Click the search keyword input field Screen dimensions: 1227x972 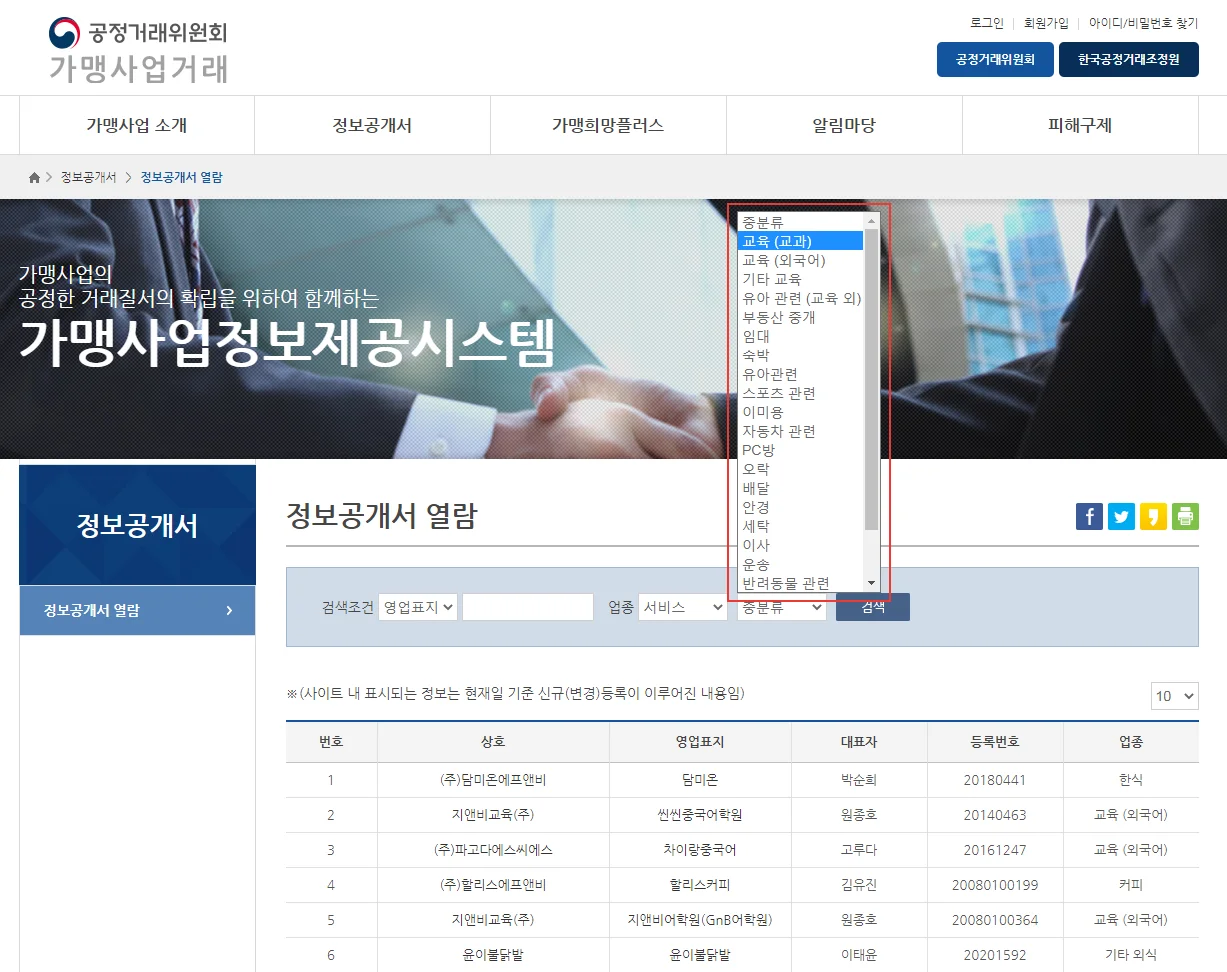(528, 607)
